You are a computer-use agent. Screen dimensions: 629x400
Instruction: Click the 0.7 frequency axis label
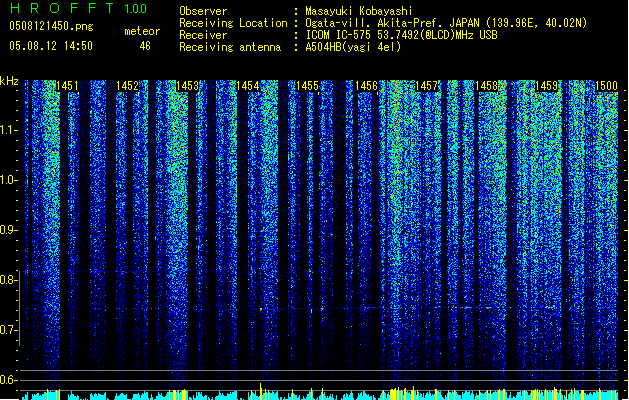tap(8, 330)
